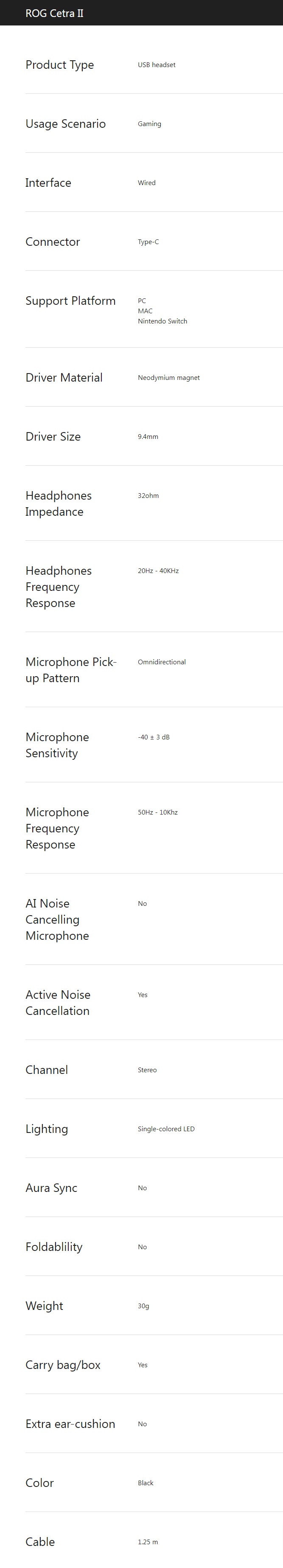Click the Neodymium magnet driver material
The width and height of the screenshot is (283, 1568).
tap(168, 378)
